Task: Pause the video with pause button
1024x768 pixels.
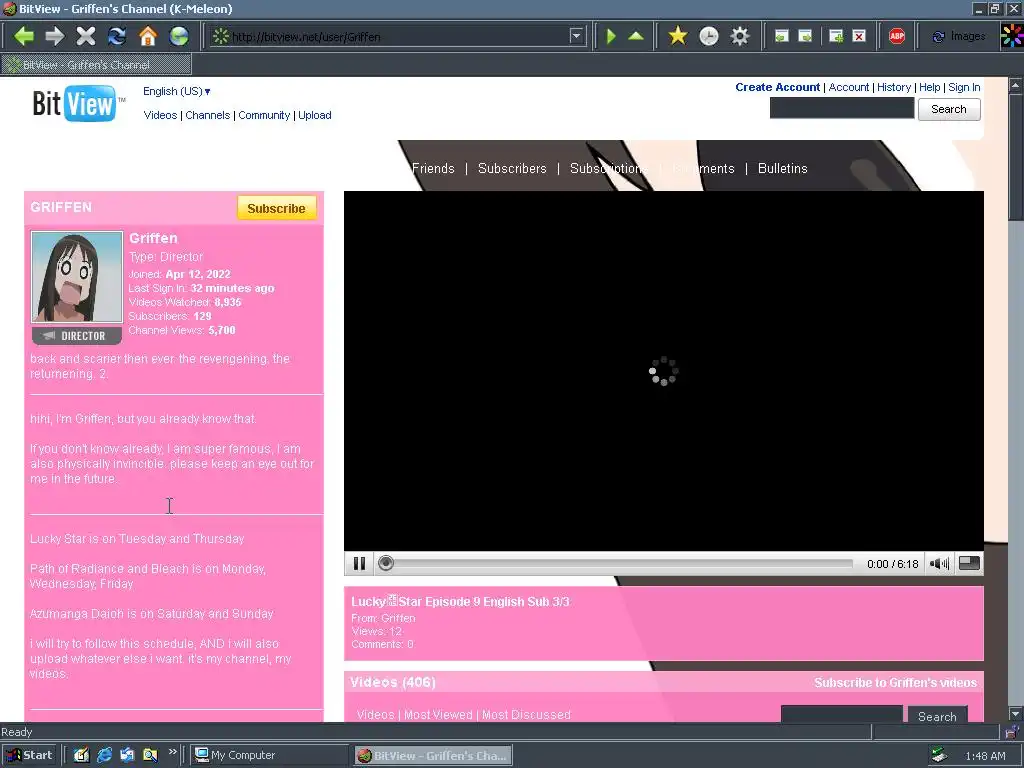Action: (359, 564)
